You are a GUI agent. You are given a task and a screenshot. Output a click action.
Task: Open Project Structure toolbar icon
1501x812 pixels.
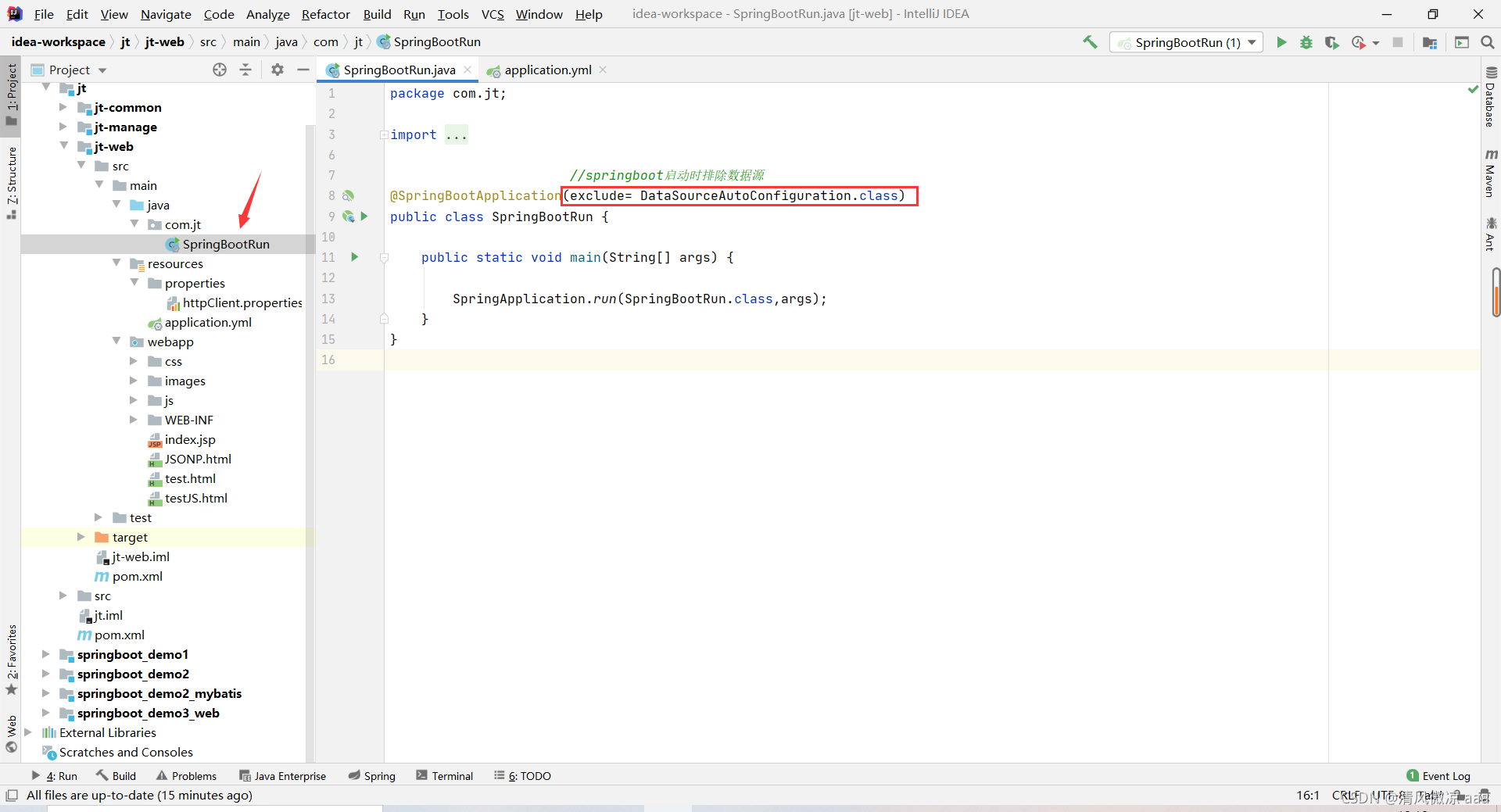(x=1430, y=42)
